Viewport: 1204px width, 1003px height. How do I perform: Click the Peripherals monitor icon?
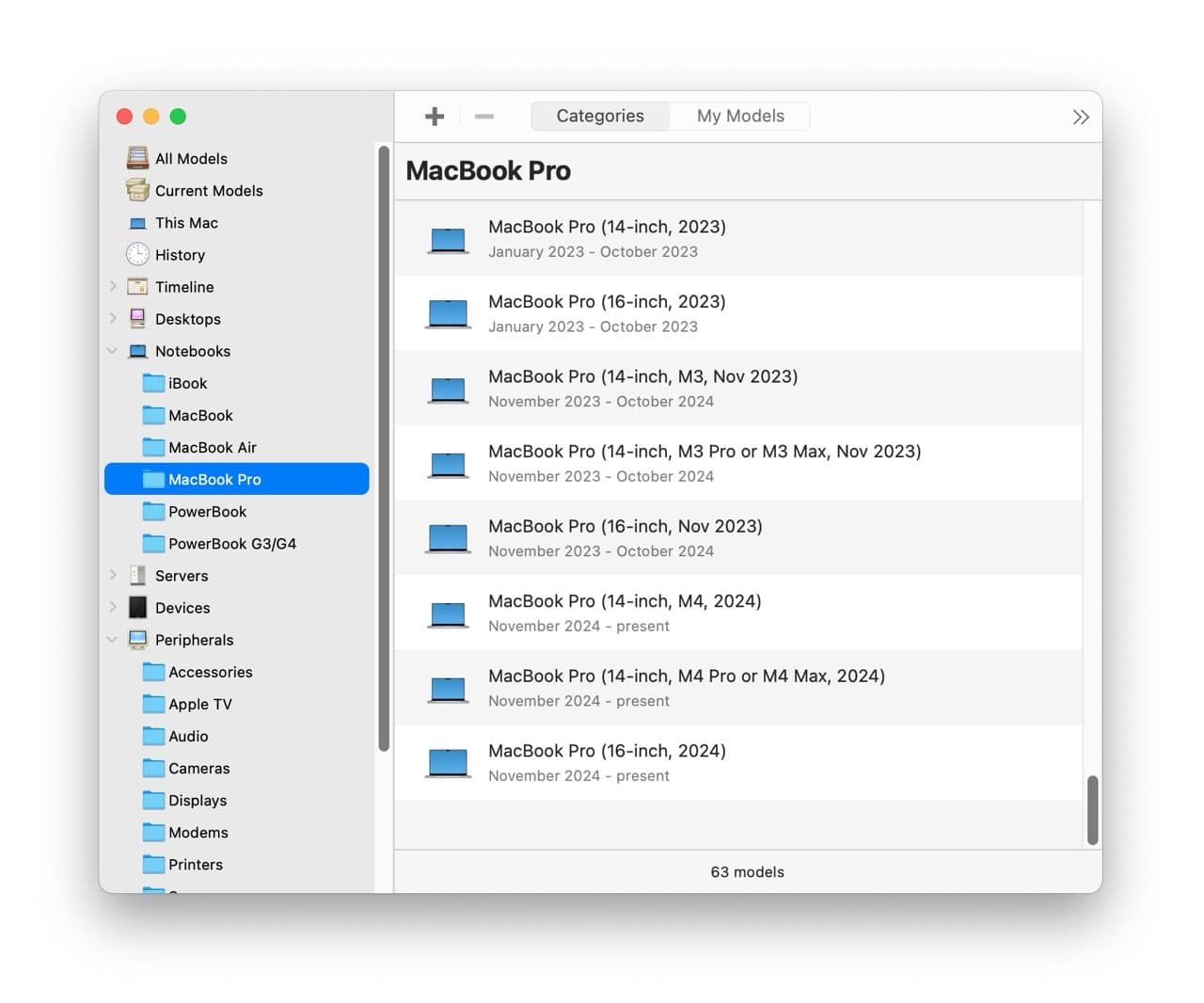[x=137, y=639]
